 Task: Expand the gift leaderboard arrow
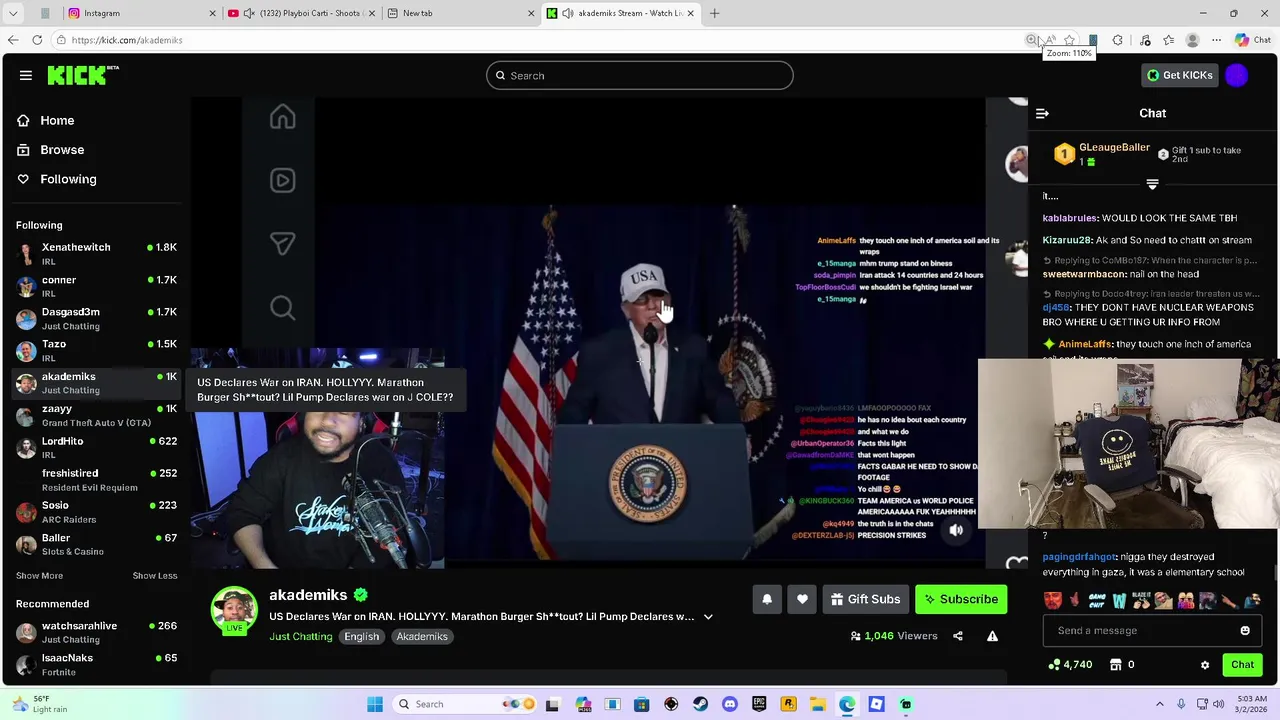click(1152, 184)
